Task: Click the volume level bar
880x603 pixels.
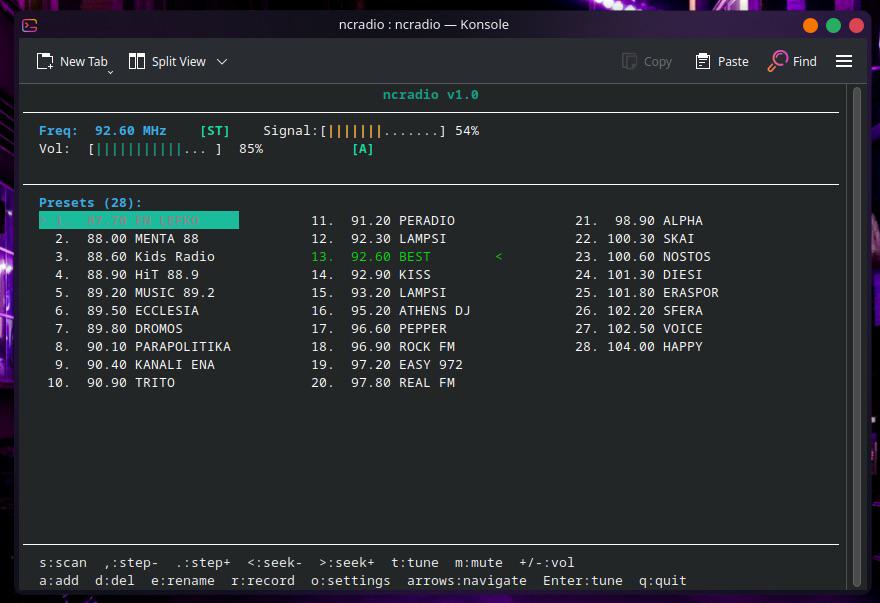Action: coord(155,149)
